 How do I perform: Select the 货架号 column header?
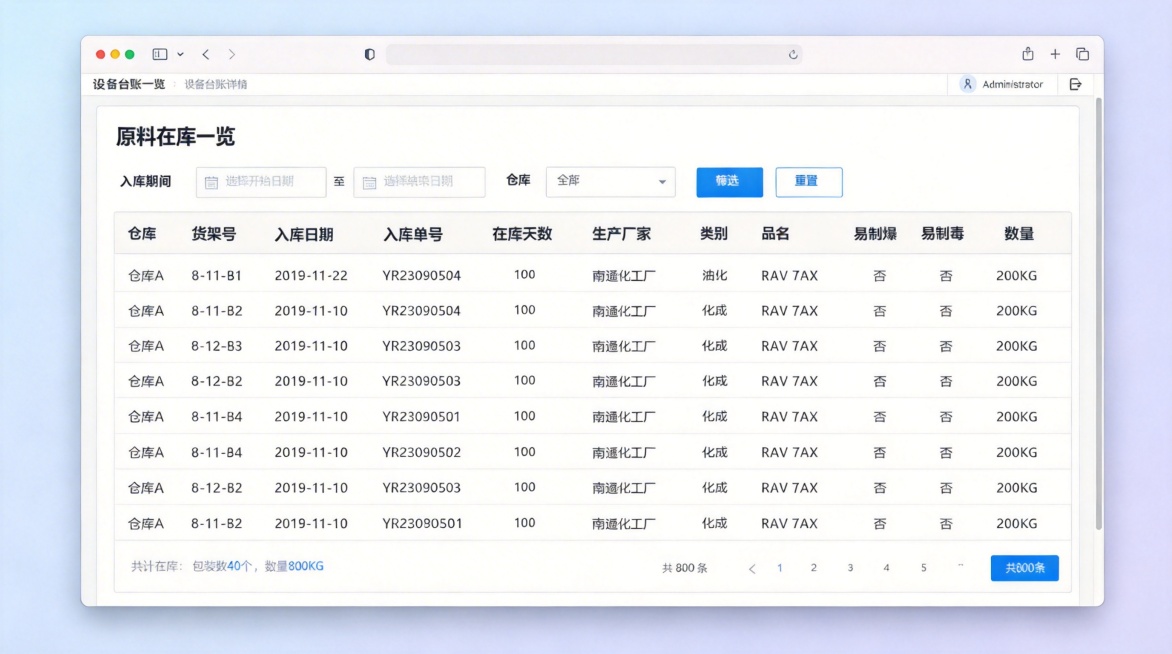(214, 234)
